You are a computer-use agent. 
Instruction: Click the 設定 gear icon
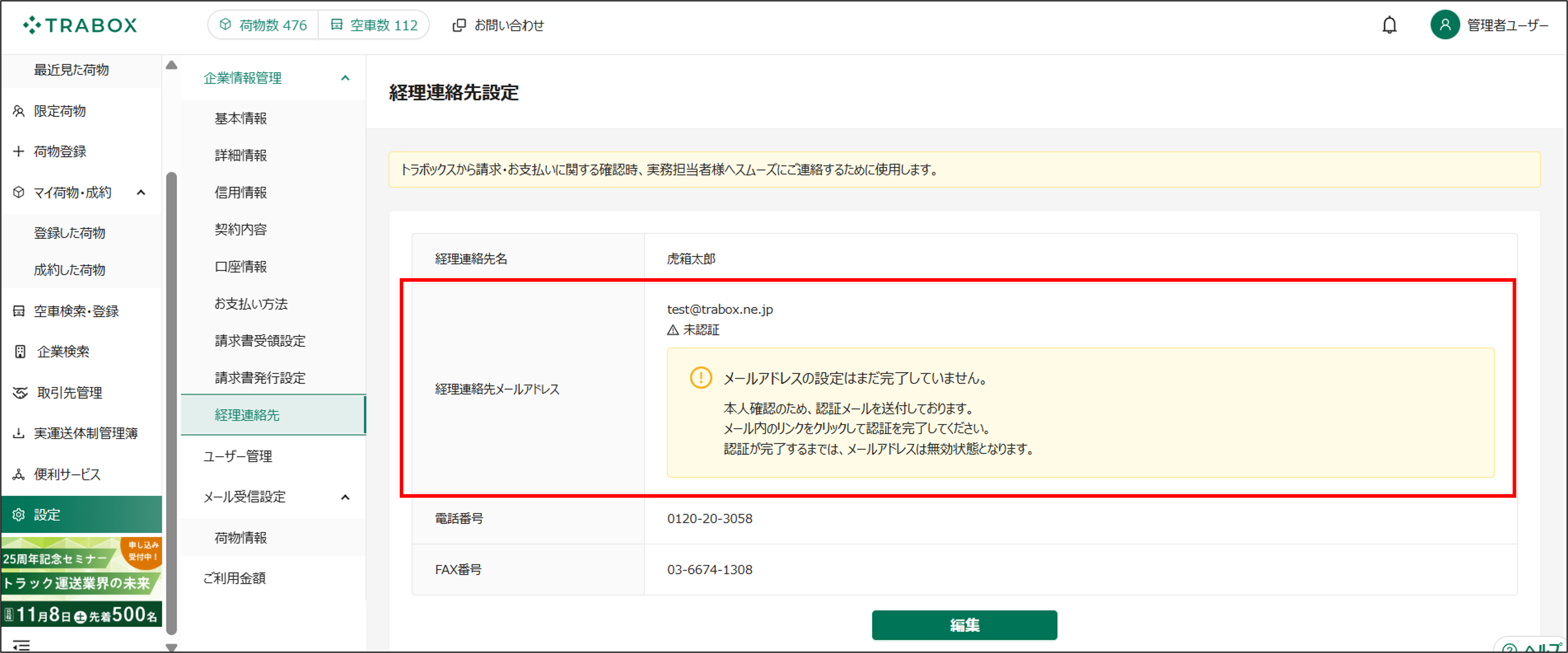pyautogui.click(x=19, y=514)
